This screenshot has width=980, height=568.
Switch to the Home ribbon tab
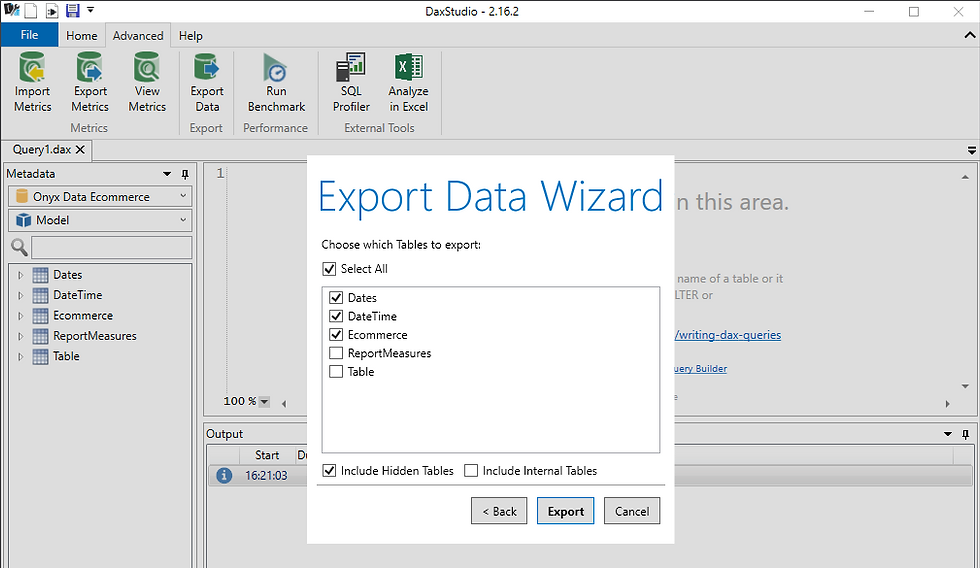coord(82,36)
